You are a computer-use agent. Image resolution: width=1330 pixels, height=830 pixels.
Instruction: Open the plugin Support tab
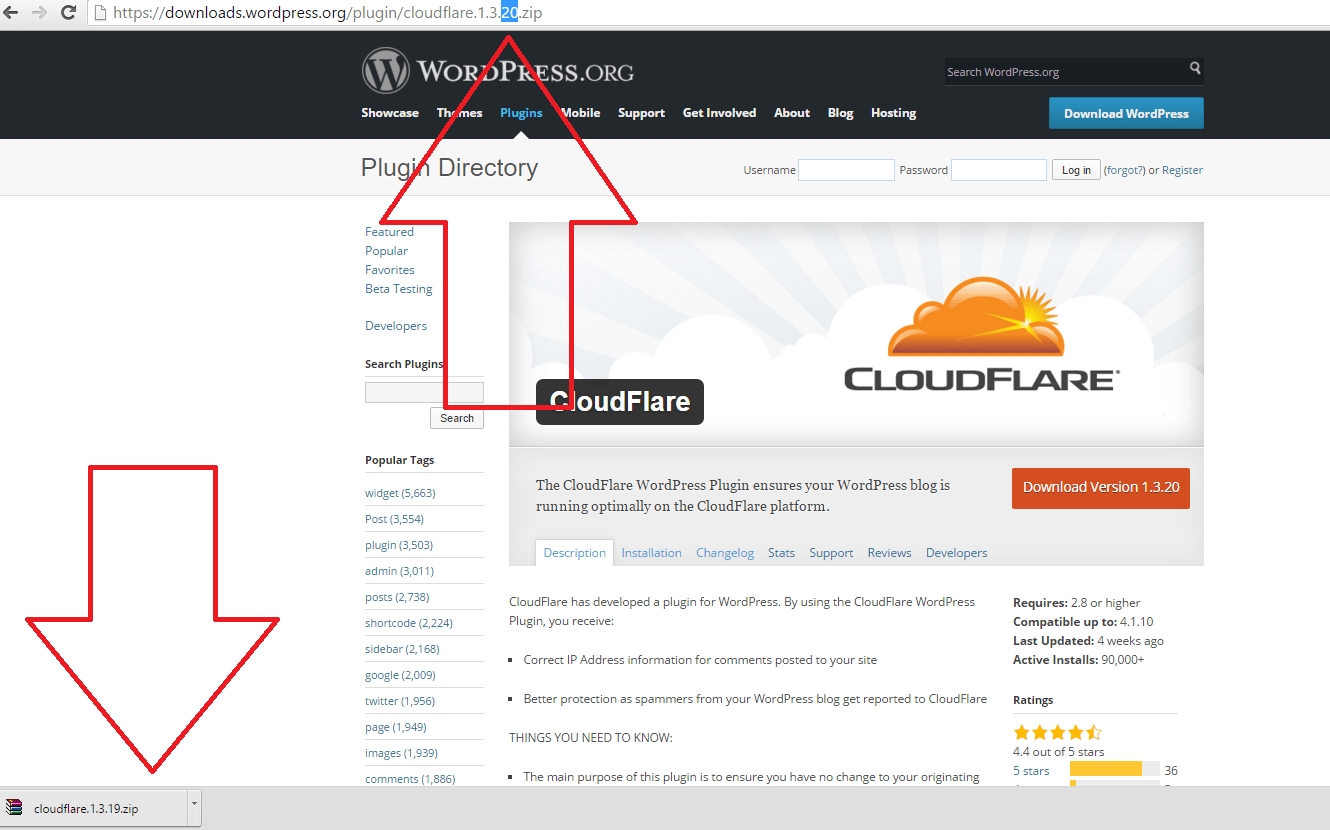tap(831, 553)
